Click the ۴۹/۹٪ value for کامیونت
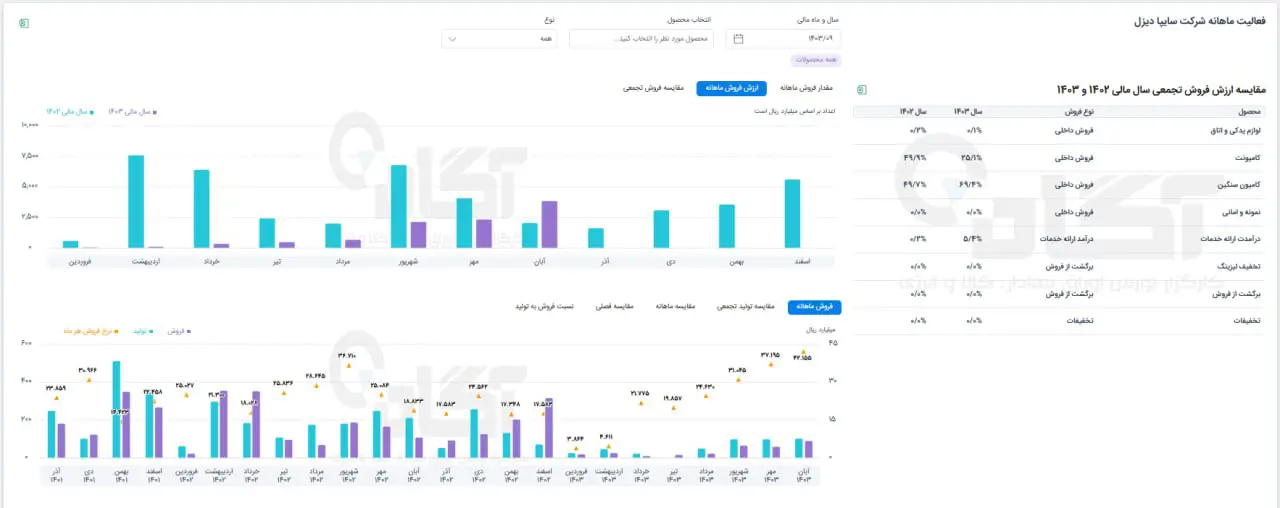Screen dimensions: 1280x508 [x=914, y=158]
